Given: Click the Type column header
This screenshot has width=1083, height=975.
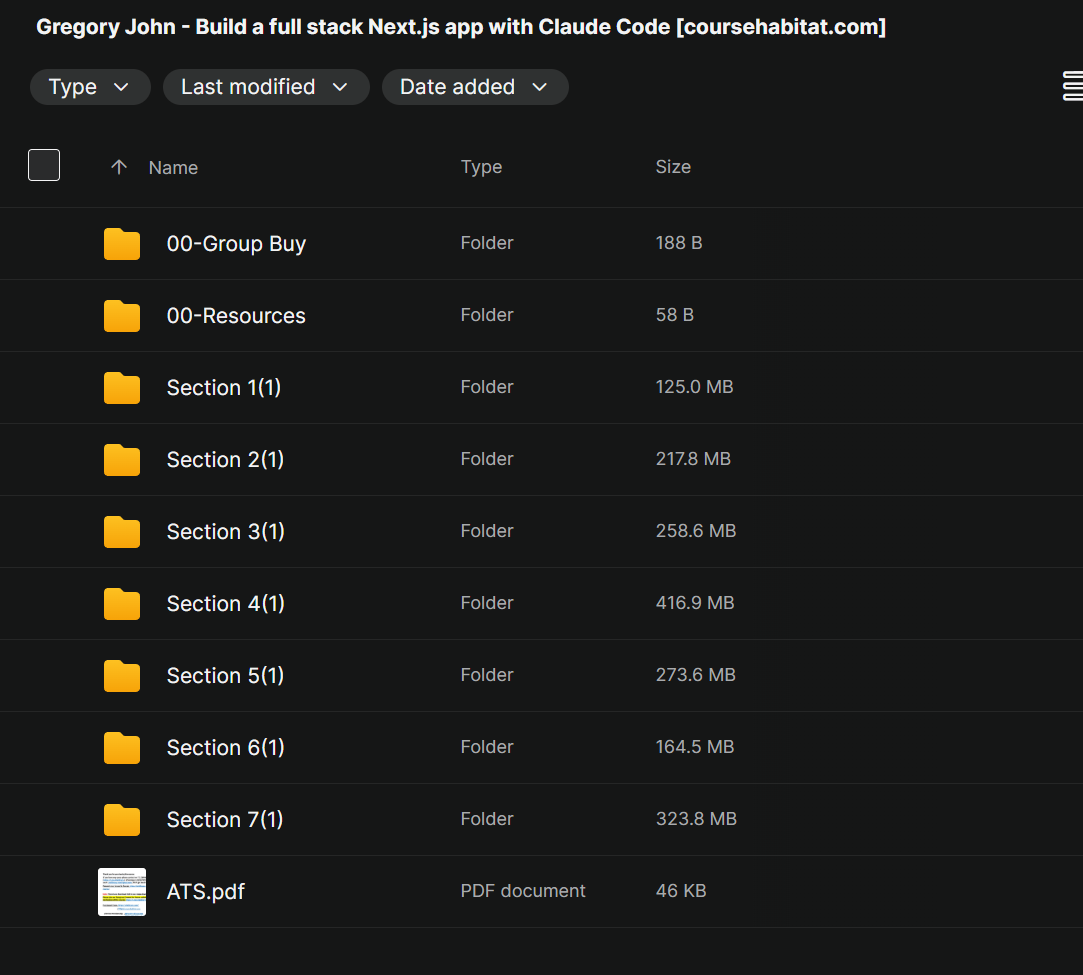Looking at the screenshot, I should pyautogui.click(x=481, y=167).
